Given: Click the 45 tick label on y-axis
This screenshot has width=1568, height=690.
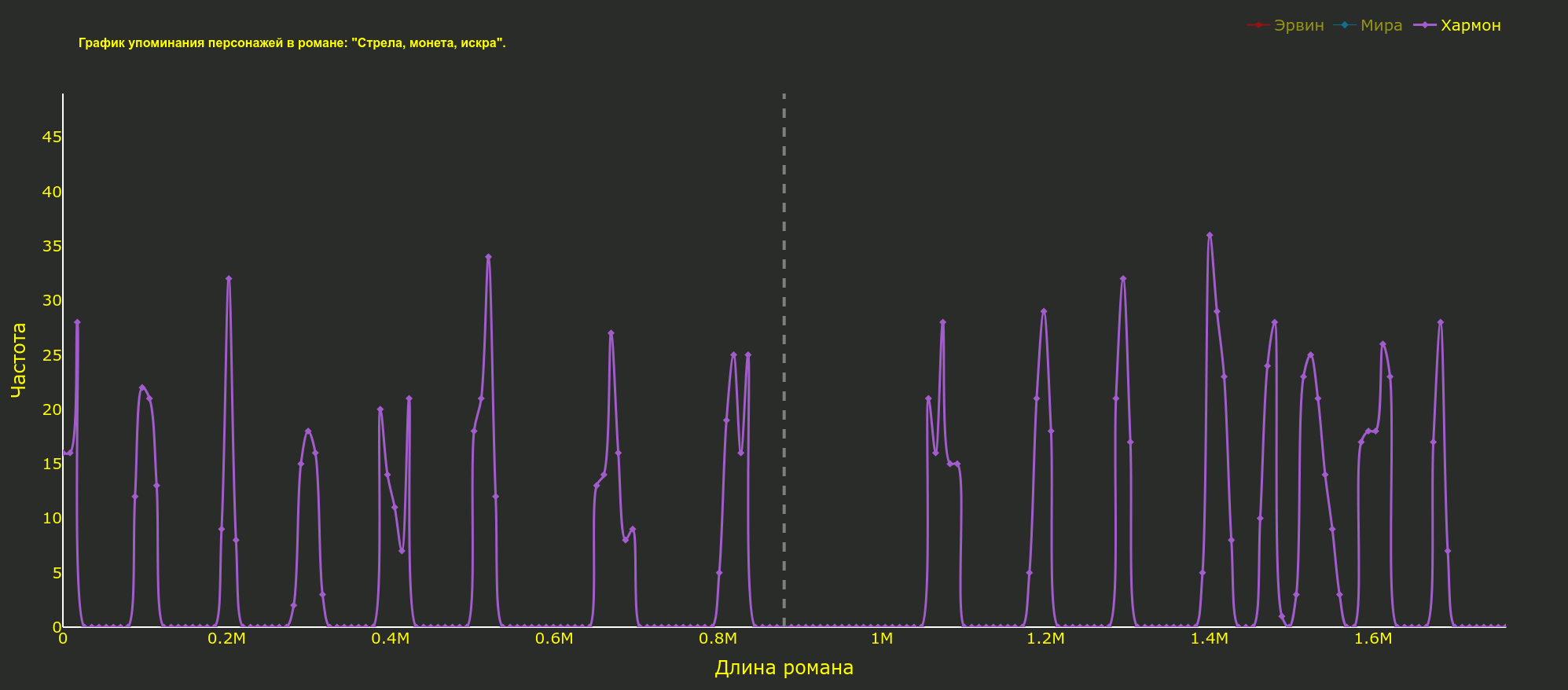Looking at the screenshot, I should point(51,138).
